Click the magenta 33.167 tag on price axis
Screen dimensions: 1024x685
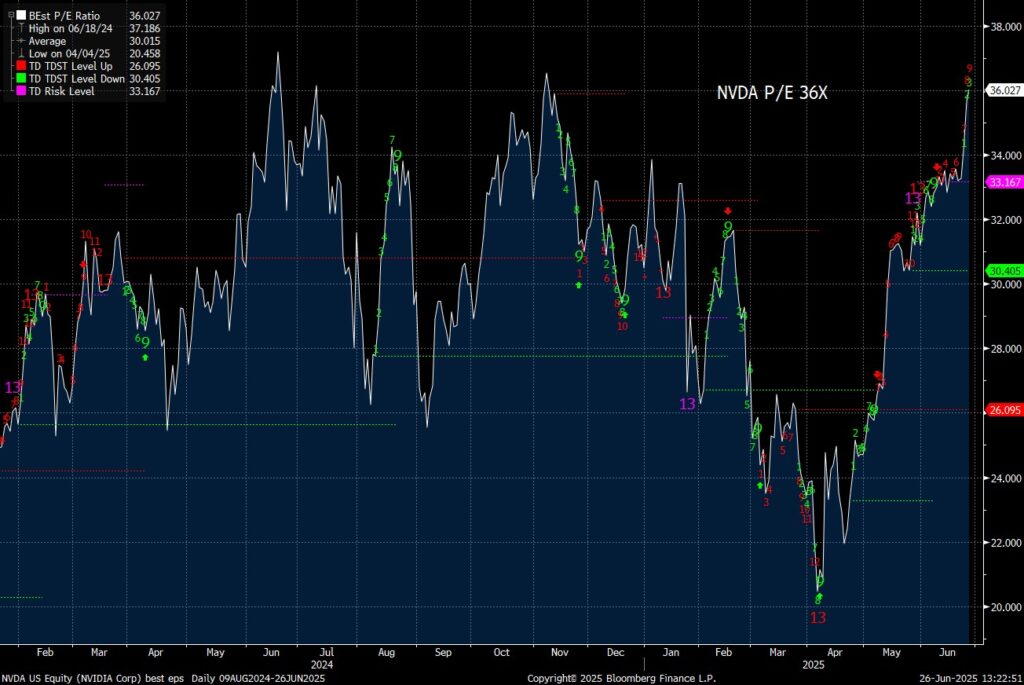click(x=1004, y=182)
